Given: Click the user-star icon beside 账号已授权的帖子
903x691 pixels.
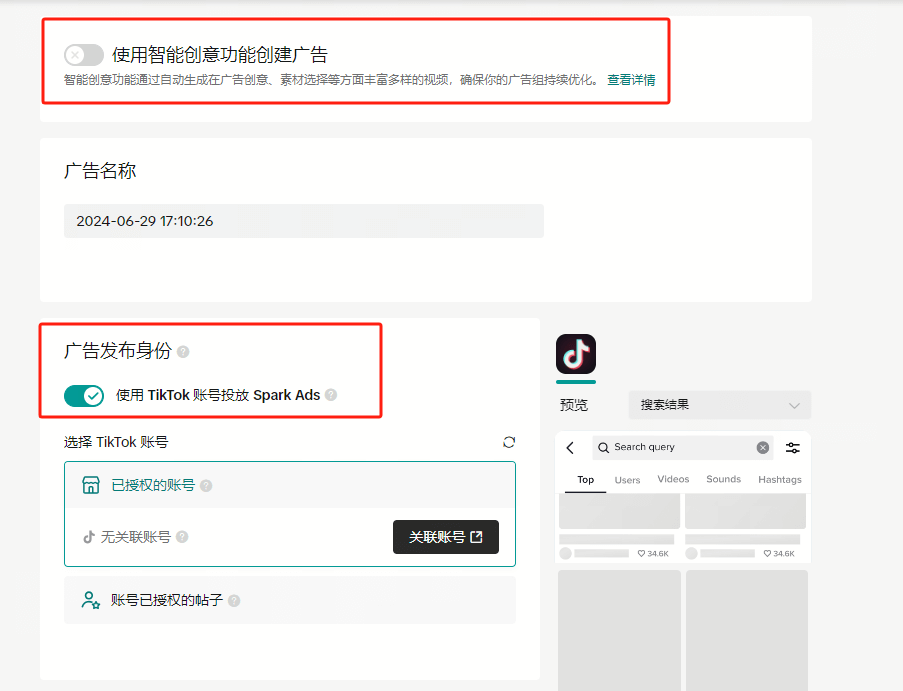Looking at the screenshot, I should coord(91,600).
